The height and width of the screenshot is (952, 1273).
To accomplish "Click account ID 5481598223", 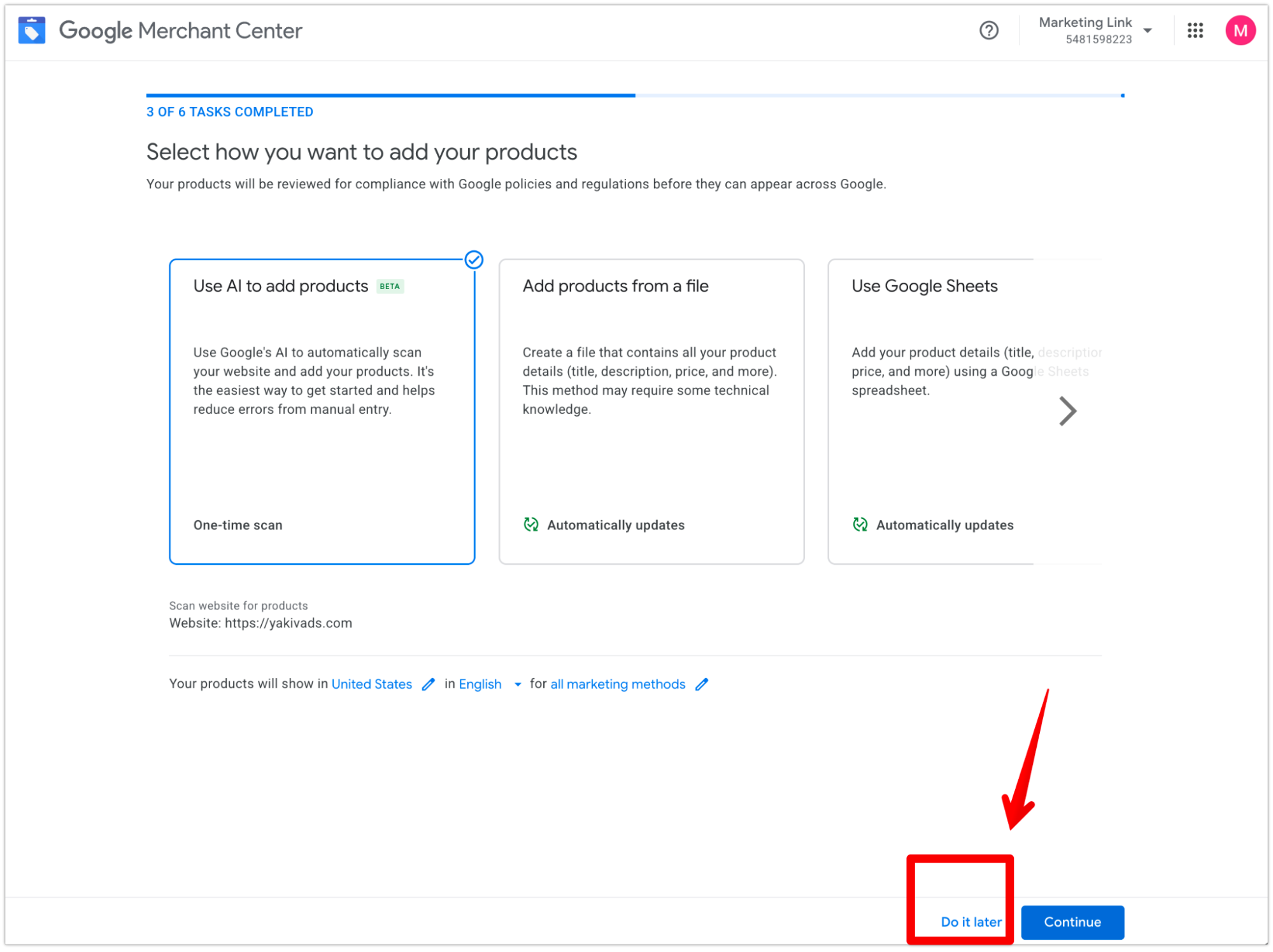I will coord(1098,39).
